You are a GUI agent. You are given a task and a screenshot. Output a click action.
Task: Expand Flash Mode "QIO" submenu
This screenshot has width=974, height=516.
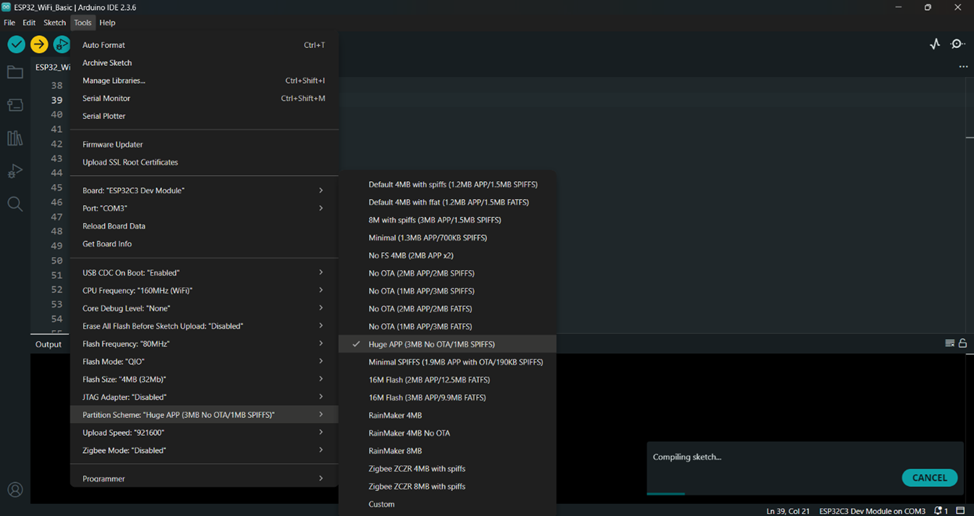[204, 361]
